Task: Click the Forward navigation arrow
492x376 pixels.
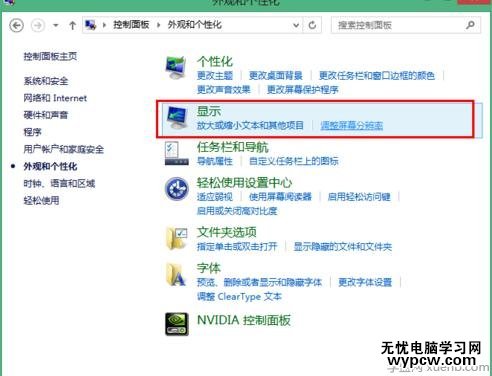Action: point(38,25)
